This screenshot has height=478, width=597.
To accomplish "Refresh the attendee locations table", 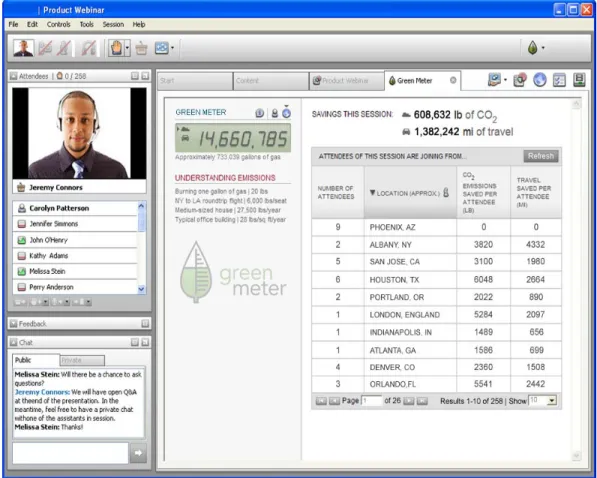I will click(x=541, y=156).
